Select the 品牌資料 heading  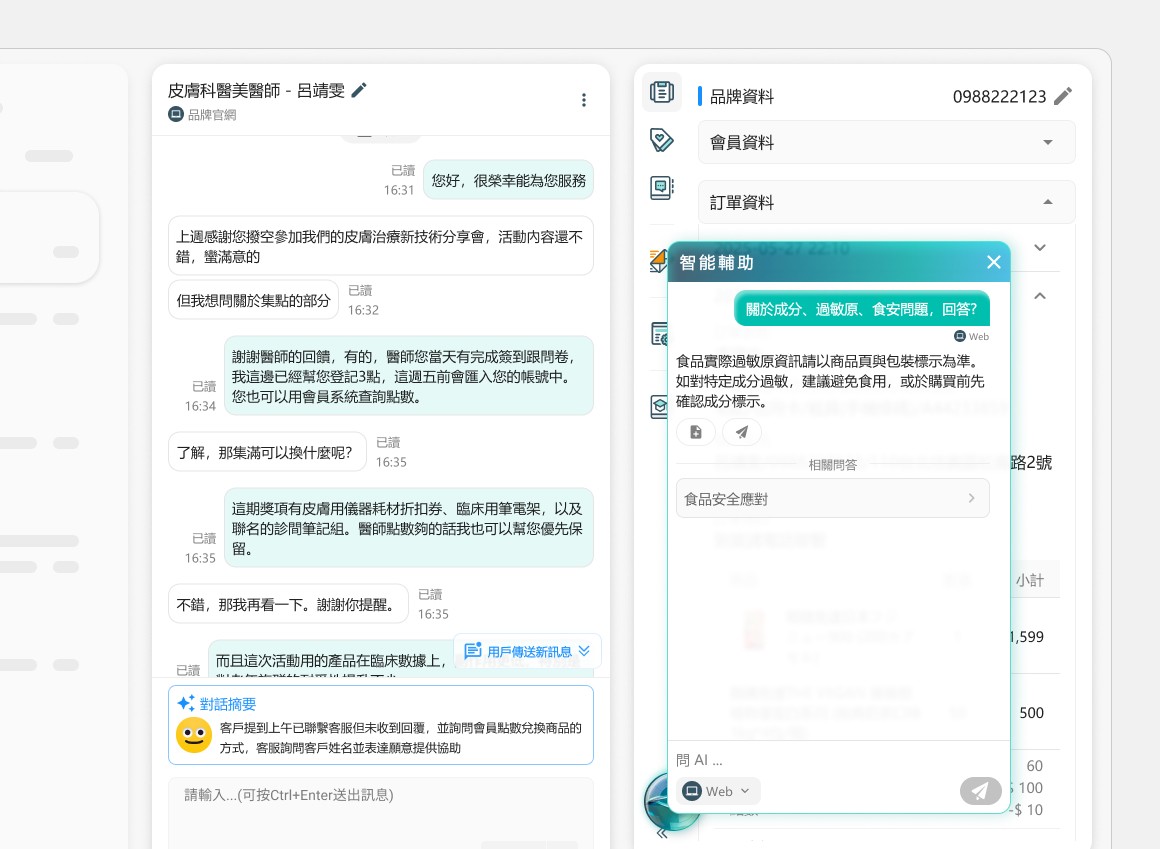pyautogui.click(x=741, y=97)
